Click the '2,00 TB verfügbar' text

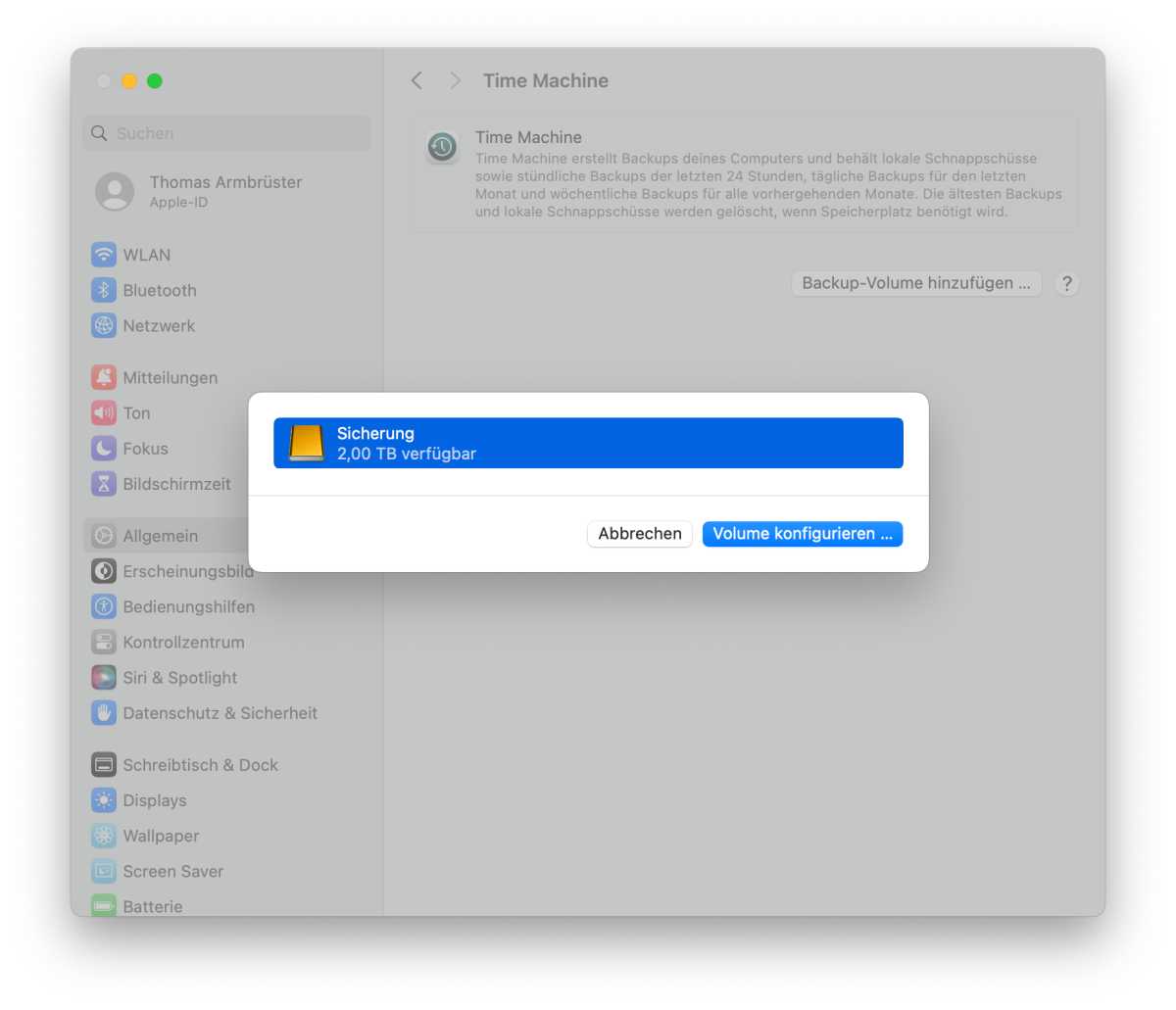pos(407,454)
